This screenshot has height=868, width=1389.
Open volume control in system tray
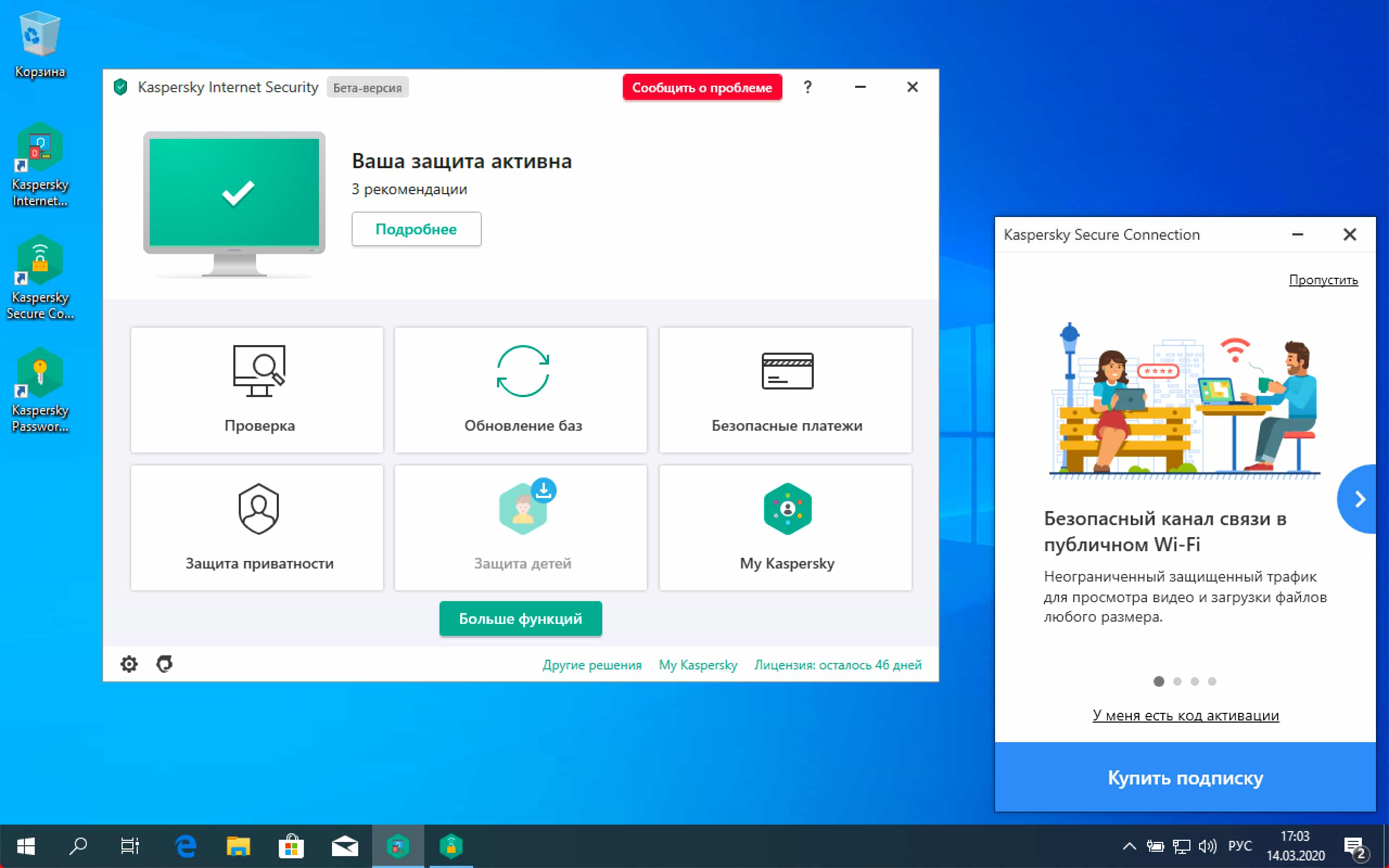pos(1208,846)
